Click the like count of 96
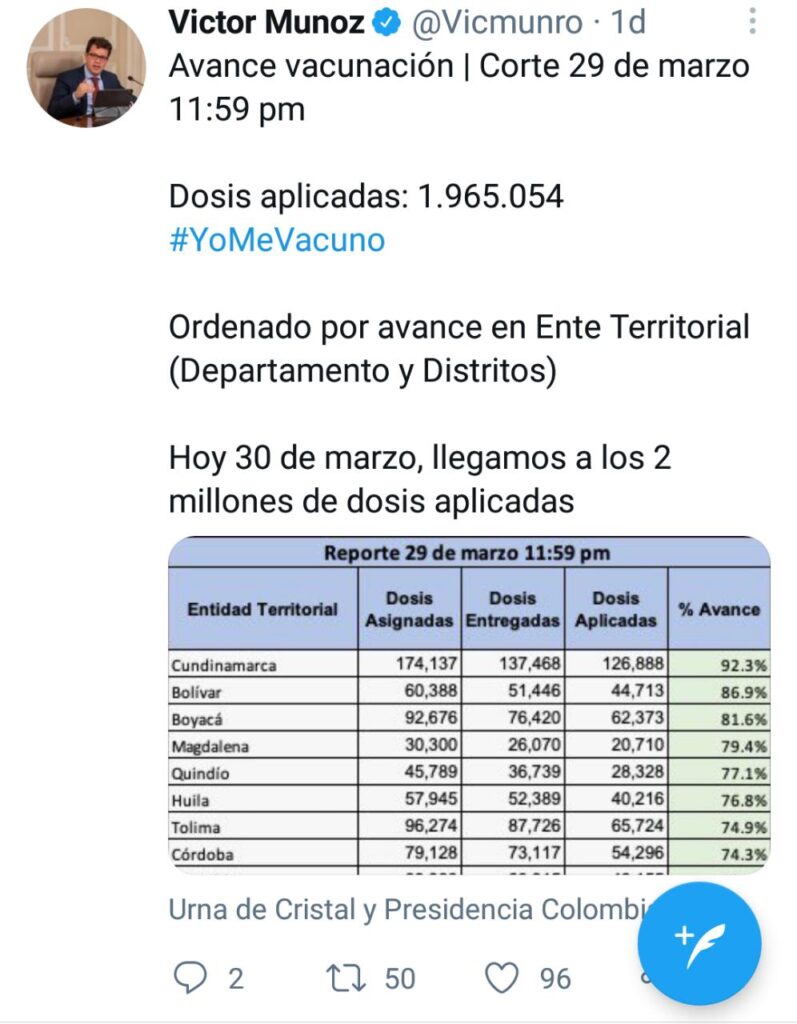The width and height of the screenshot is (797, 1024). [x=556, y=977]
